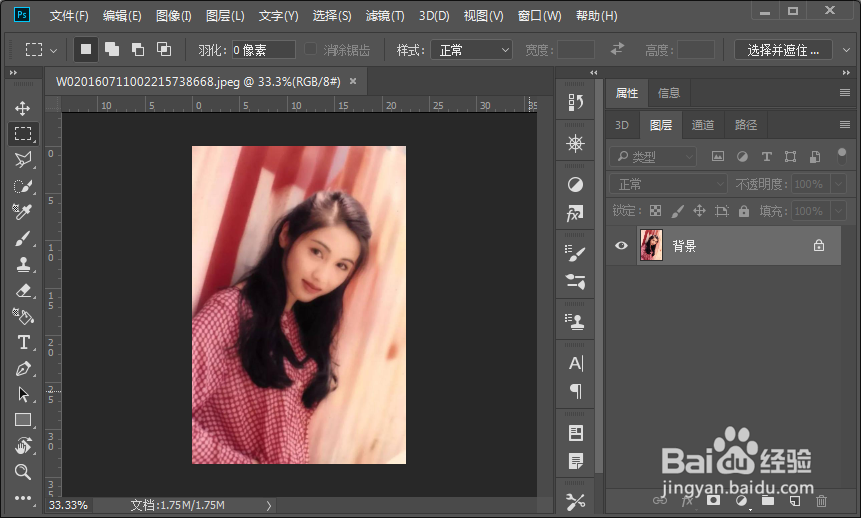Select the Paint Bucket tool
Image resolution: width=861 pixels, height=518 pixels.
tap(23, 316)
